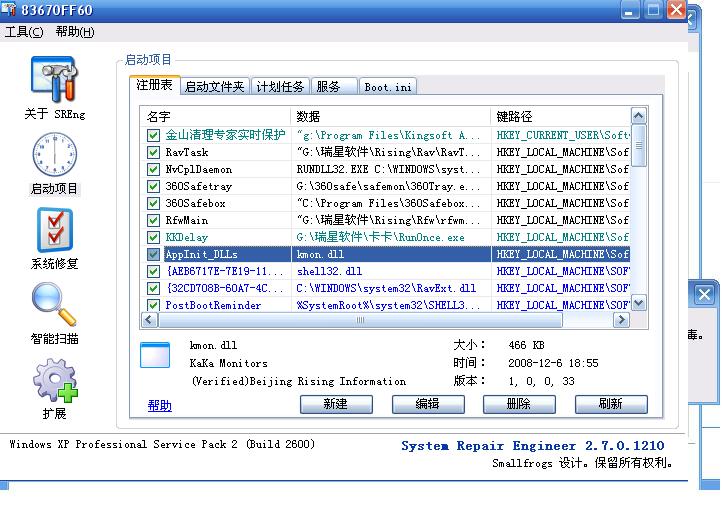Image resolution: width=723 pixels, height=524 pixels.
Task: Select the 启动项目 clock icon
Action: pyautogui.click(x=54, y=156)
